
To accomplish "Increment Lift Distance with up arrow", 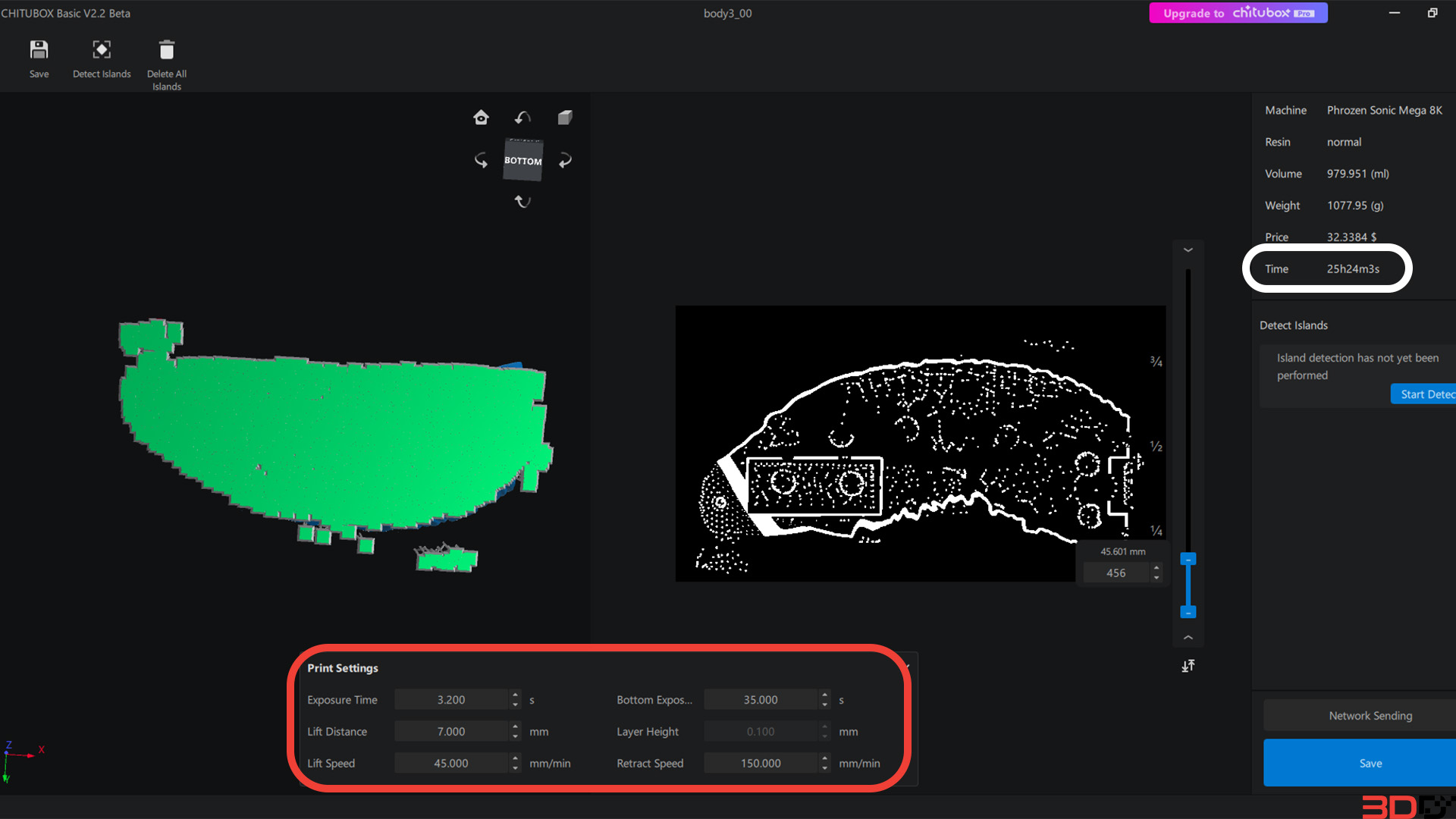I will 516,726.
